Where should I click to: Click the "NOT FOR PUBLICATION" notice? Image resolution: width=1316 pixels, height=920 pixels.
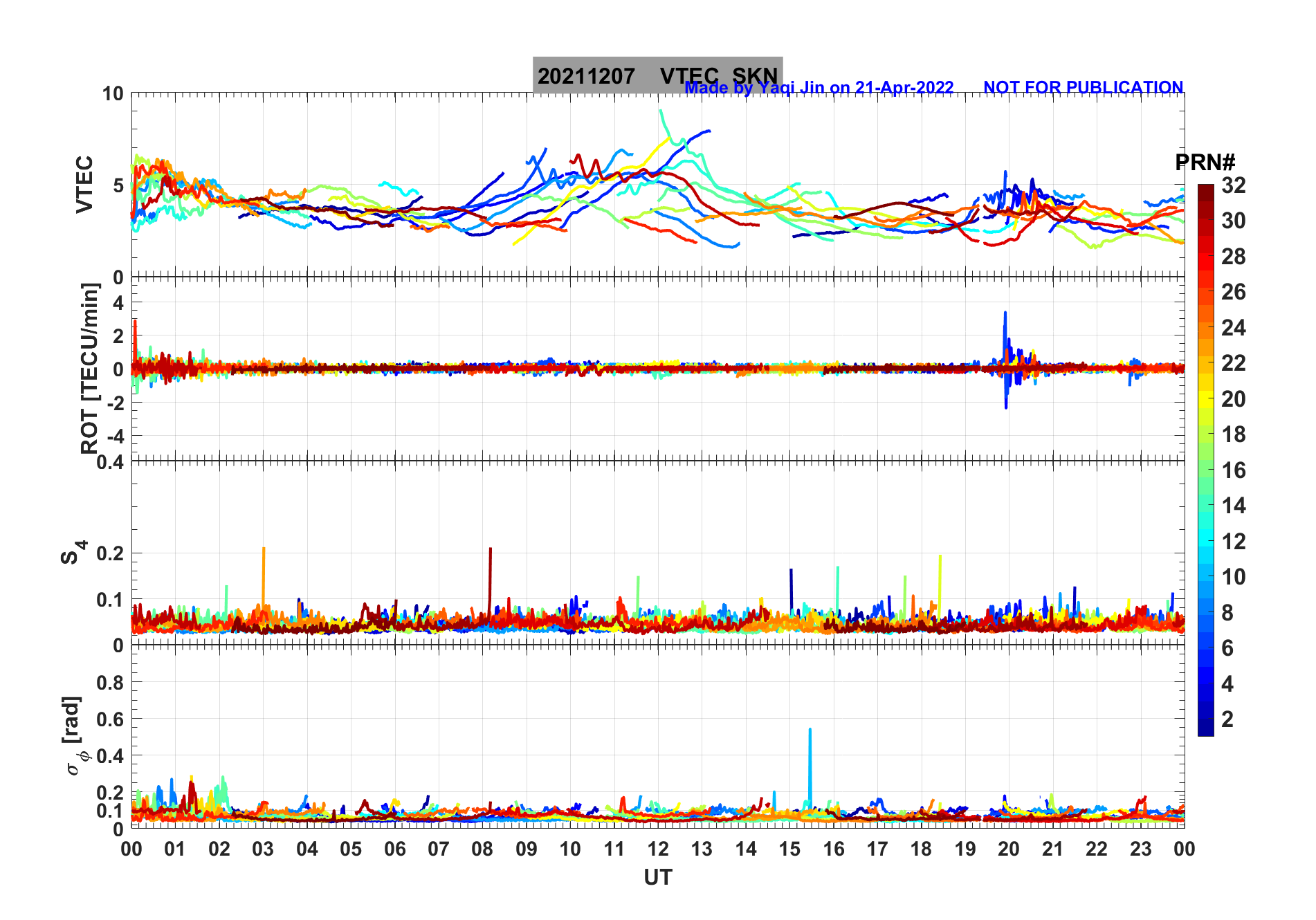click(1084, 88)
